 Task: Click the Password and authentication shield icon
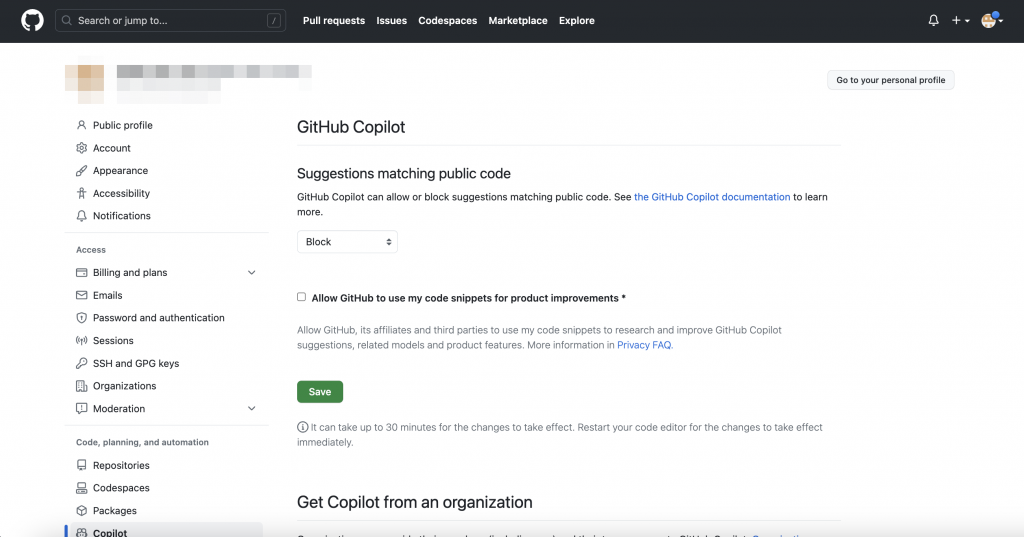pyautogui.click(x=82, y=317)
